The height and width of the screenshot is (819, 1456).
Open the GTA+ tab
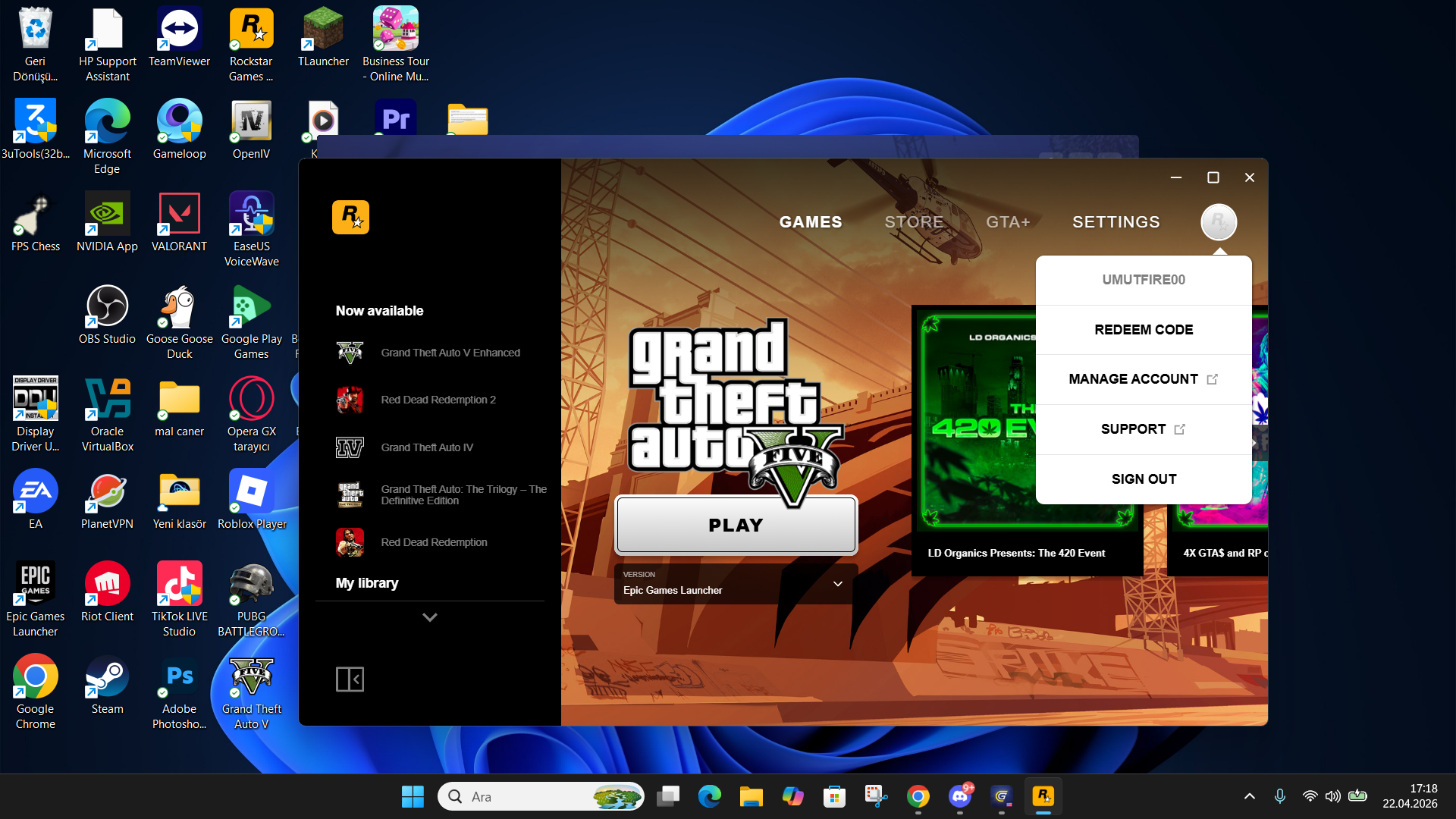(1008, 222)
